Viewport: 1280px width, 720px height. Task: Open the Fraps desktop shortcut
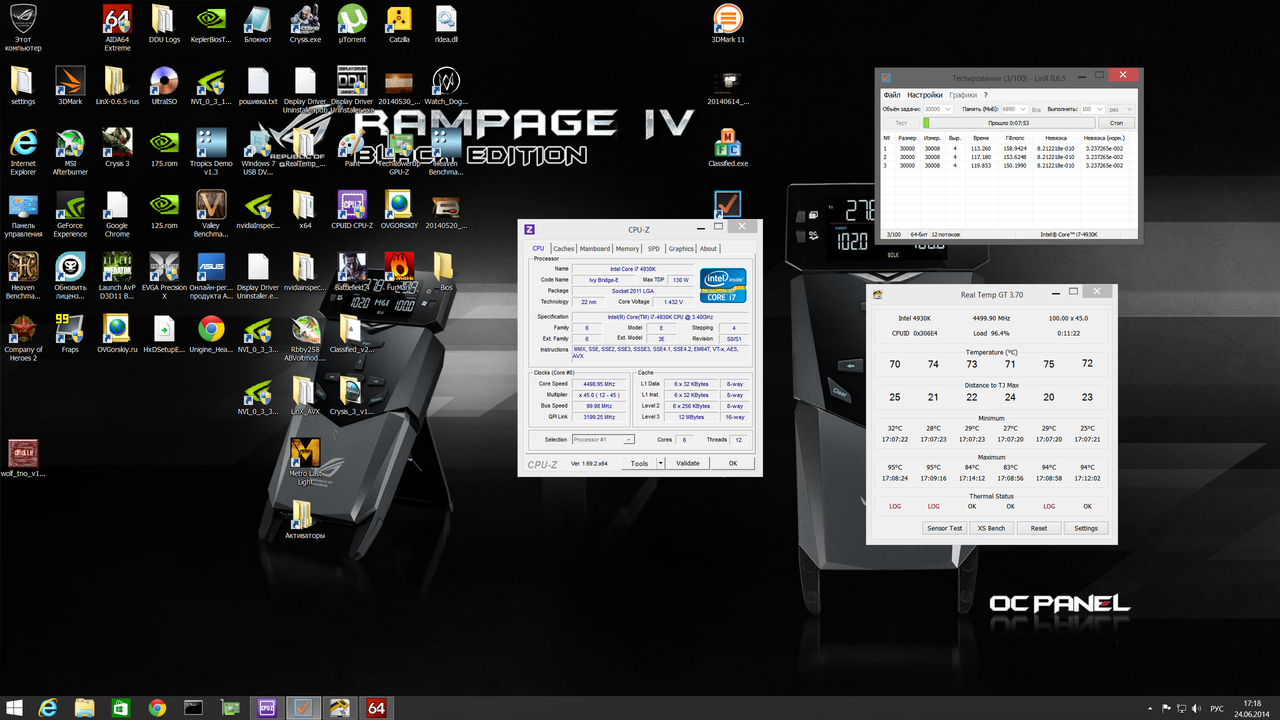(70, 333)
